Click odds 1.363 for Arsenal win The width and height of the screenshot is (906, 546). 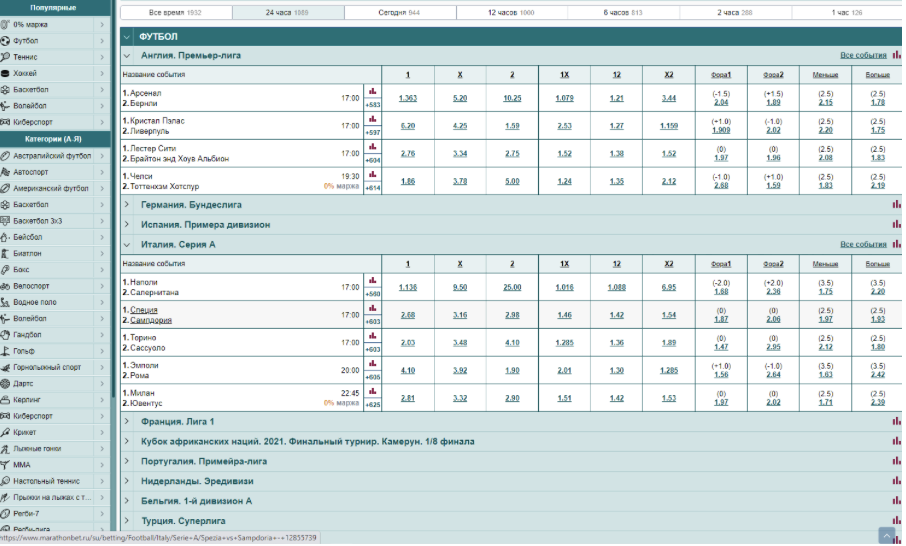(x=408, y=98)
